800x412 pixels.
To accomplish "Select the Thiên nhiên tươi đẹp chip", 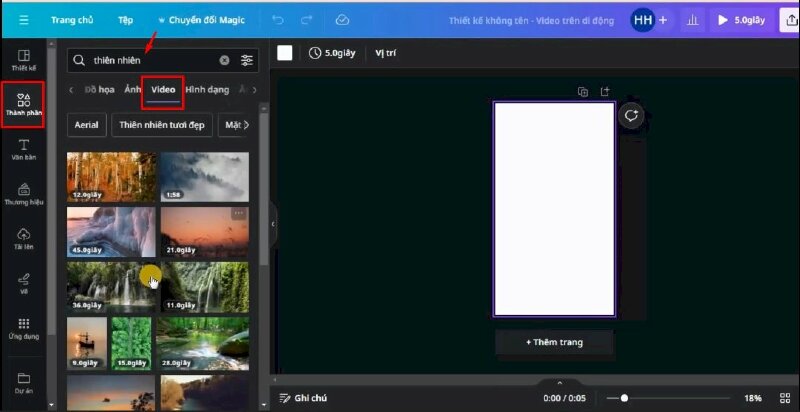I will coord(160,125).
